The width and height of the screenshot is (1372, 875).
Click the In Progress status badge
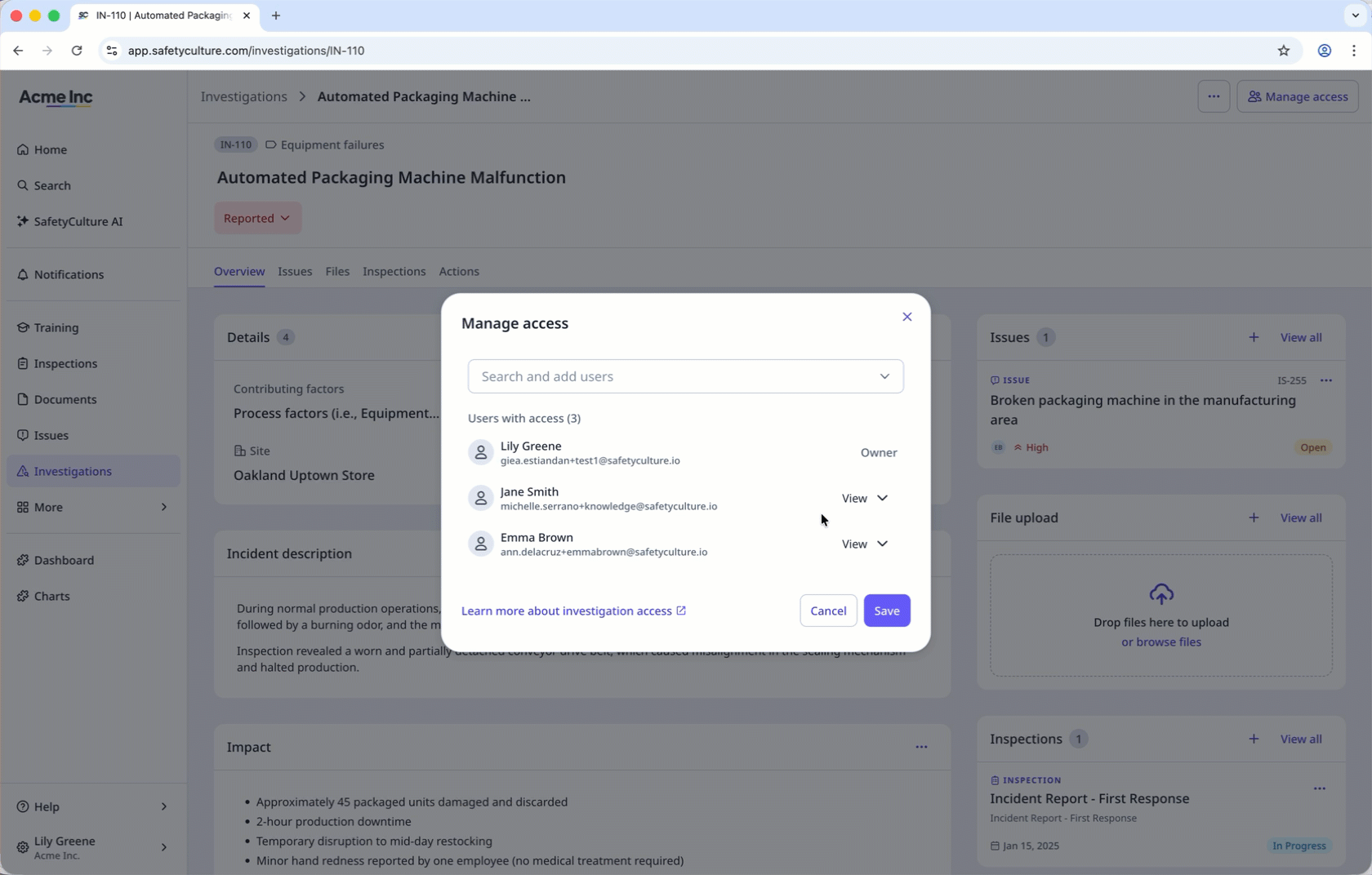pos(1298,846)
